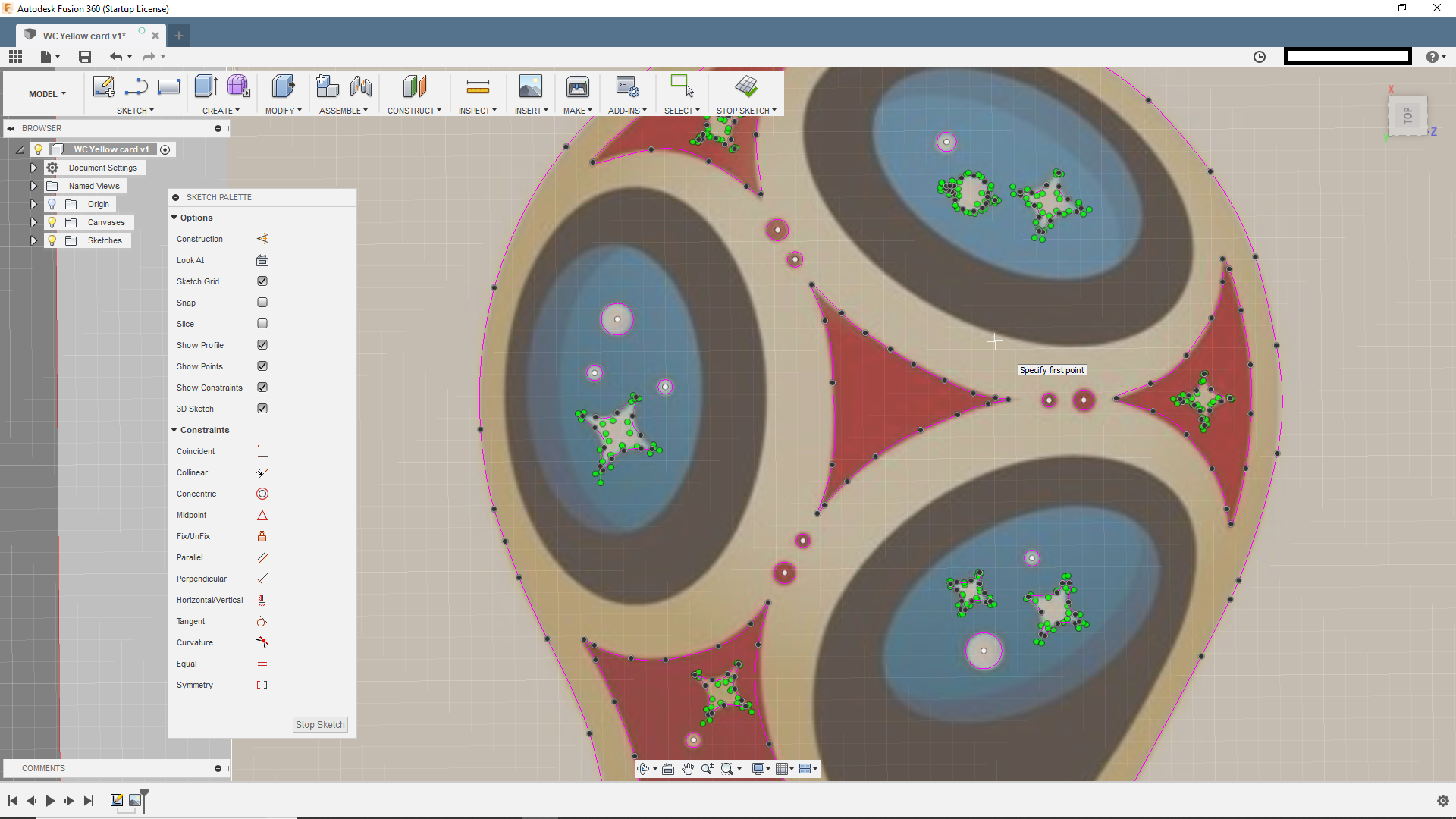The image size is (1456, 819).
Task: Click the Symmetry constraint icon
Action: pos(262,685)
